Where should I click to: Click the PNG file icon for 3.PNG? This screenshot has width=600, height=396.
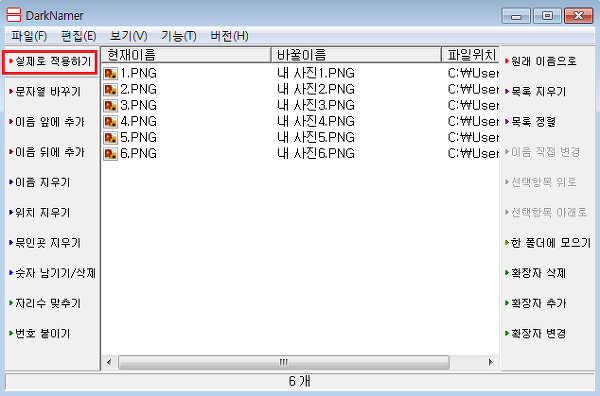pyautogui.click(x=111, y=105)
